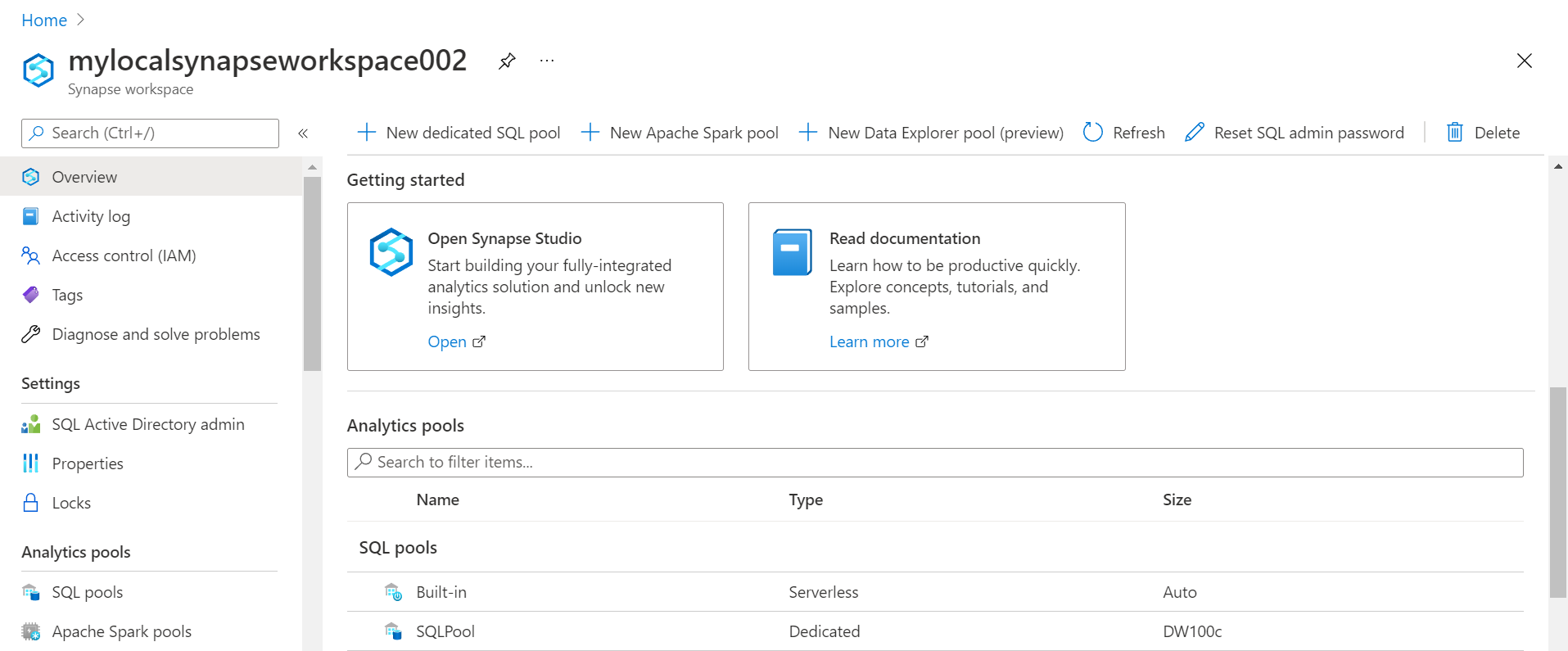1568x651 pixels.
Task: Click the Auto size cell
Action: click(1180, 592)
